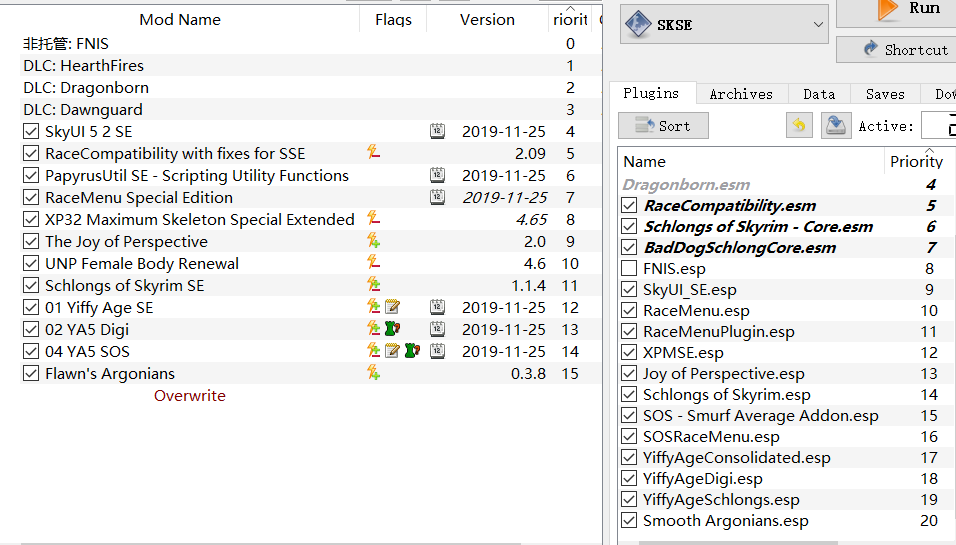Screen dimensions: 956x545
Task: Sort plugins by Priority column header
Action: [916, 161]
